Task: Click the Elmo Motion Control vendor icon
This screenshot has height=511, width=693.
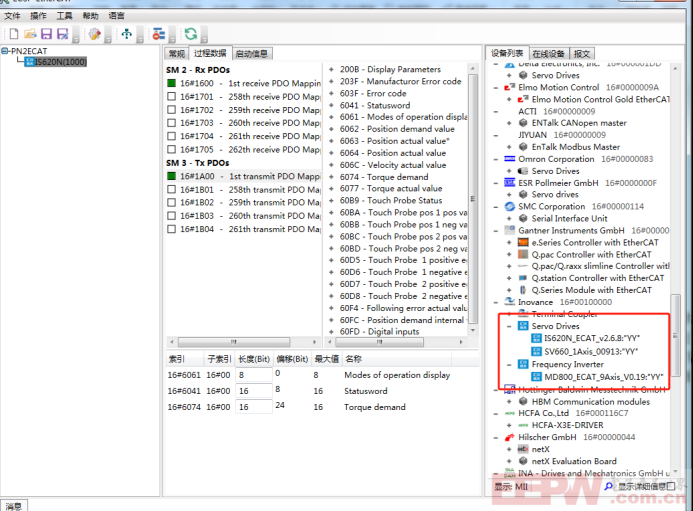Action: click(510, 87)
